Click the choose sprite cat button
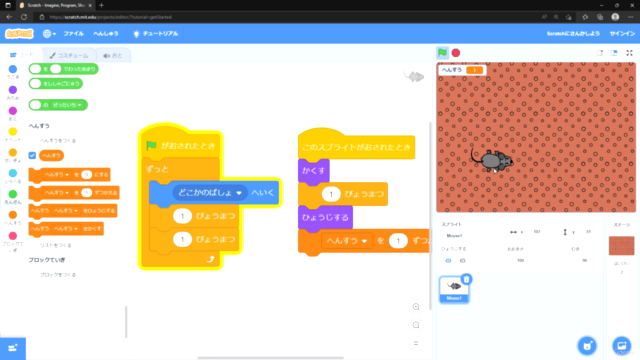Image resolution: width=640 pixels, height=360 pixels. [x=587, y=346]
